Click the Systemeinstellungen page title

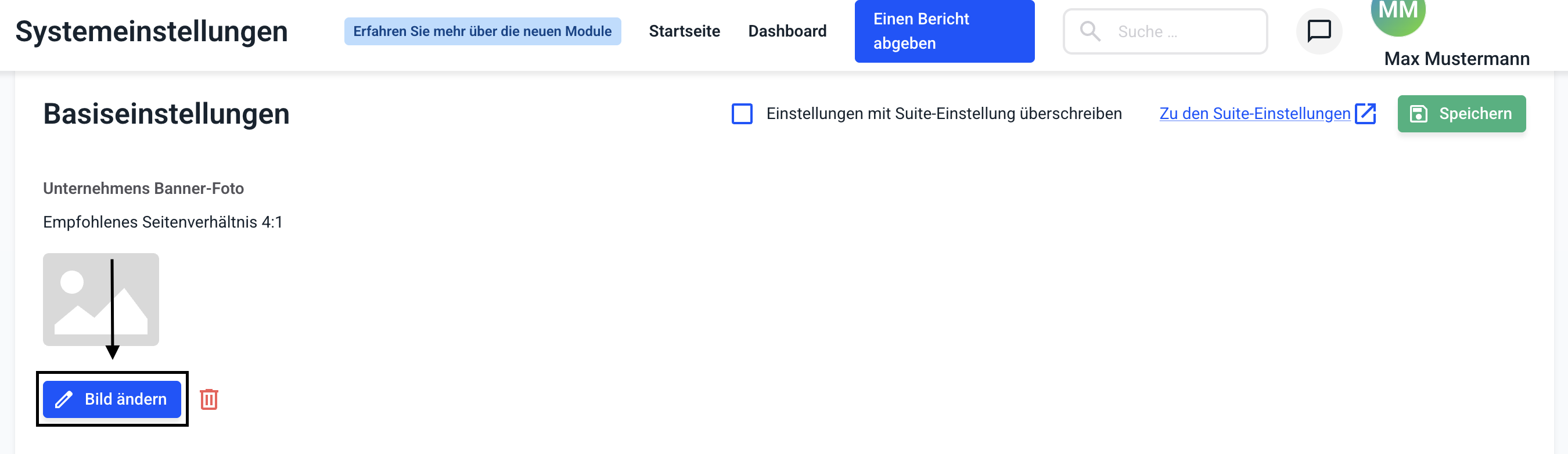tap(152, 31)
